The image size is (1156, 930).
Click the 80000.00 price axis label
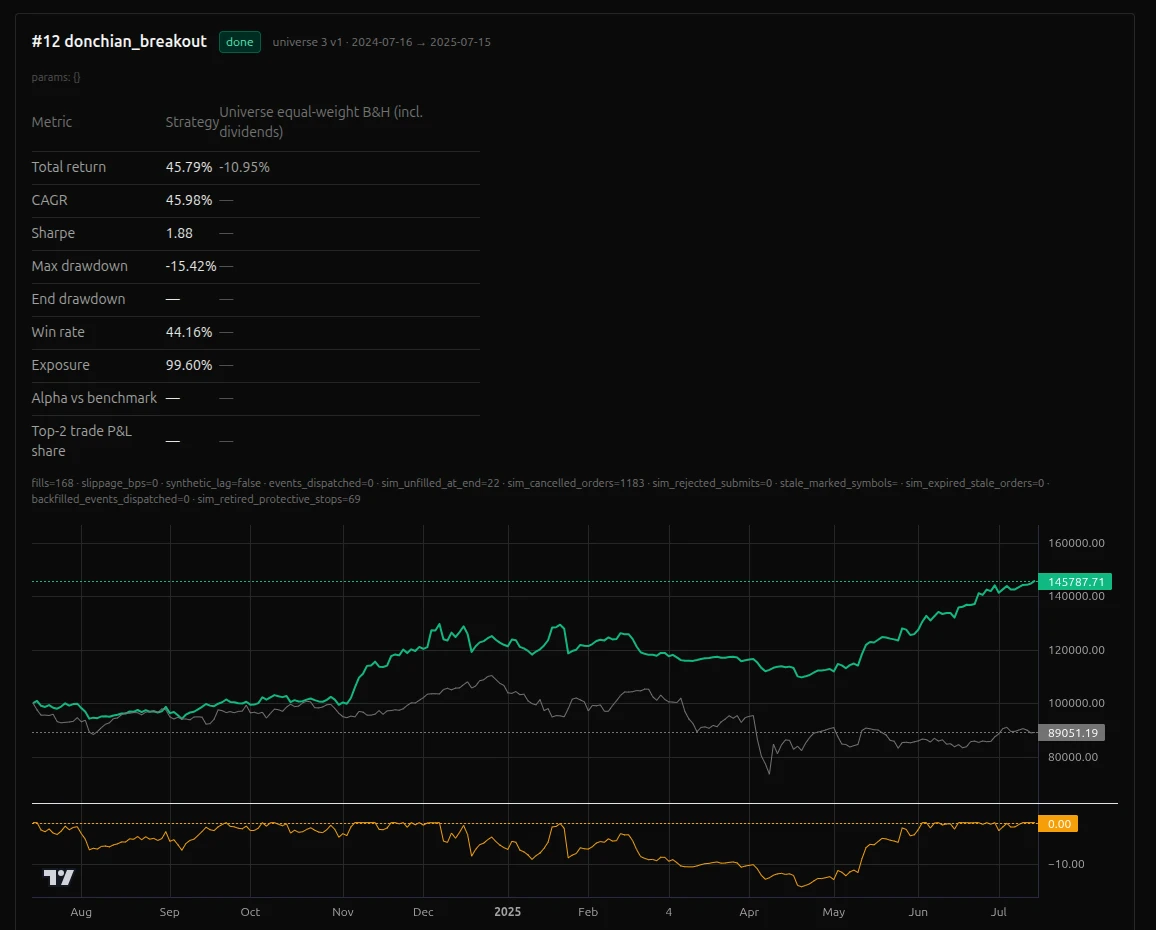[x=1073, y=757]
